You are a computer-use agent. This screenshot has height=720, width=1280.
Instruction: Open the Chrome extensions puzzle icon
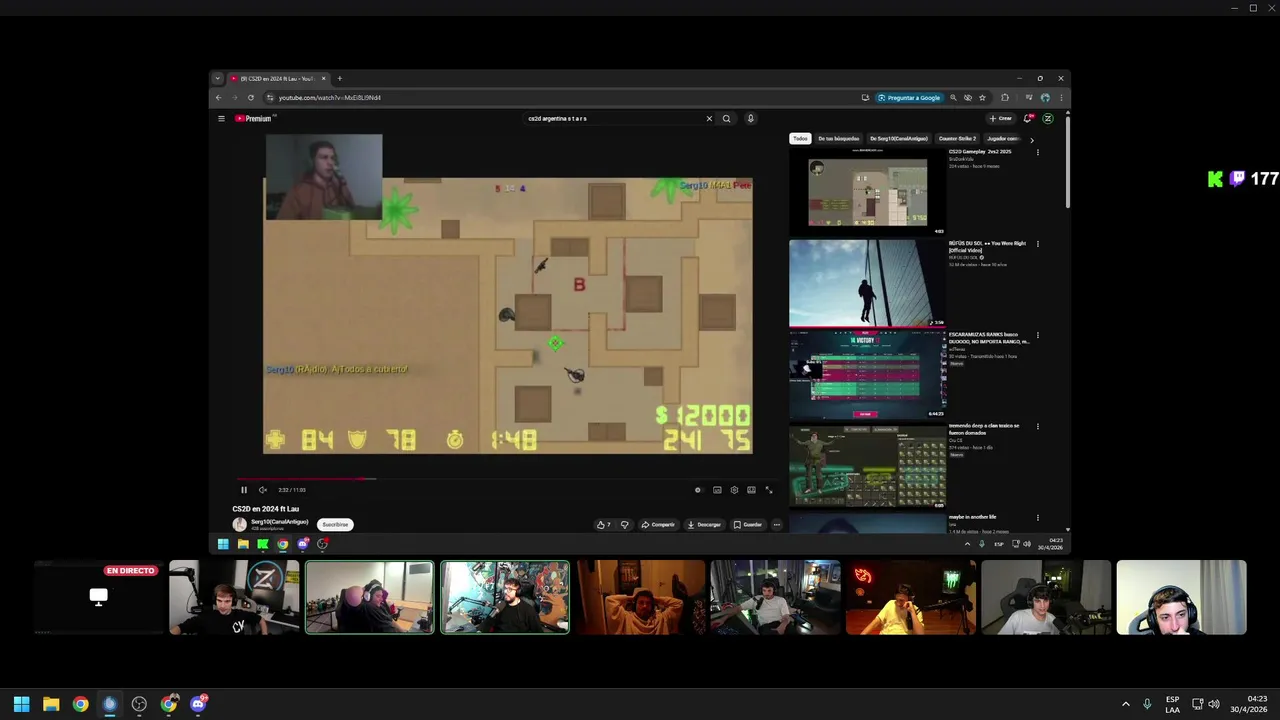pyautogui.click(x=1004, y=98)
